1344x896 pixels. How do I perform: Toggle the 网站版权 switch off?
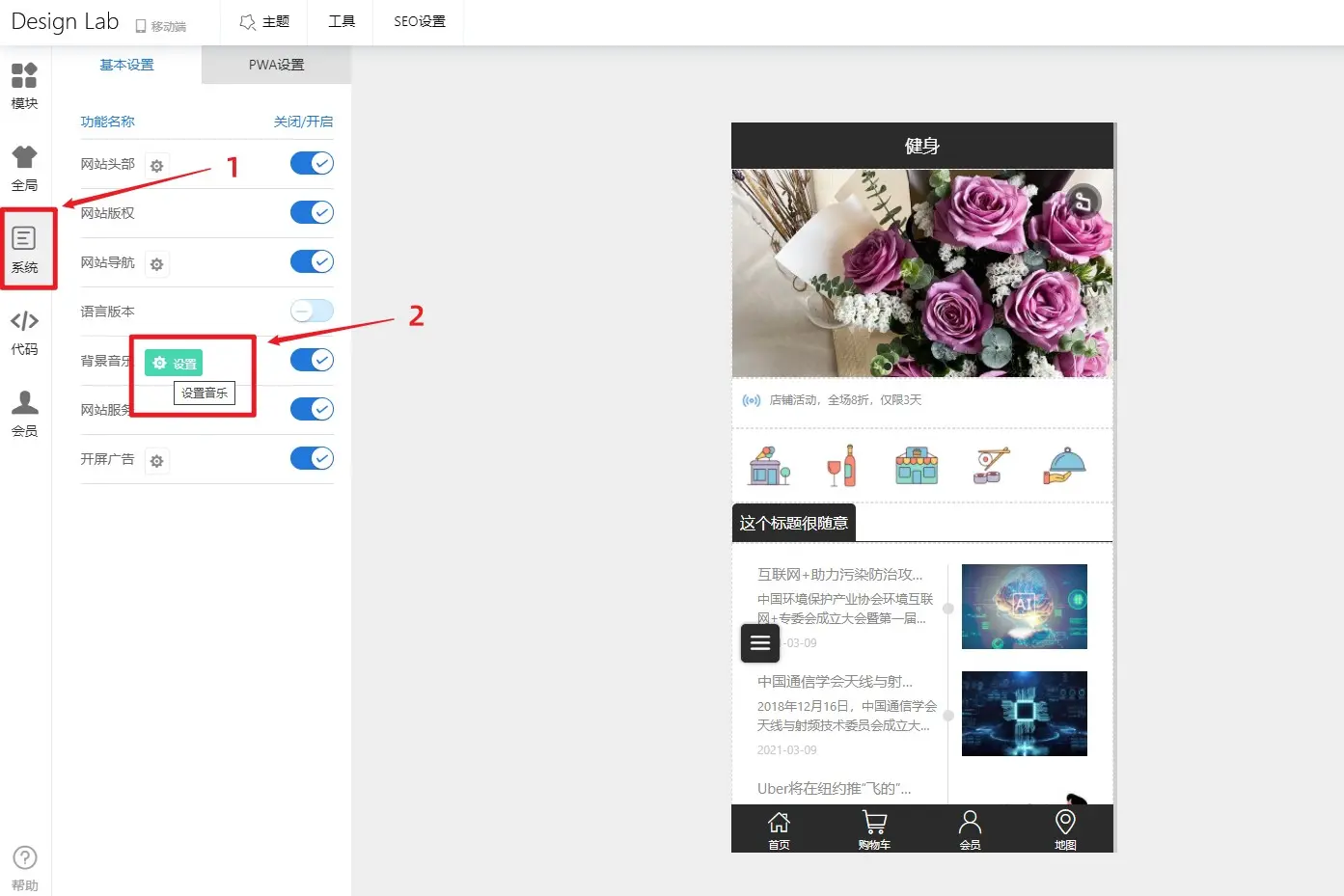pyautogui.click(x=312, y=212)
